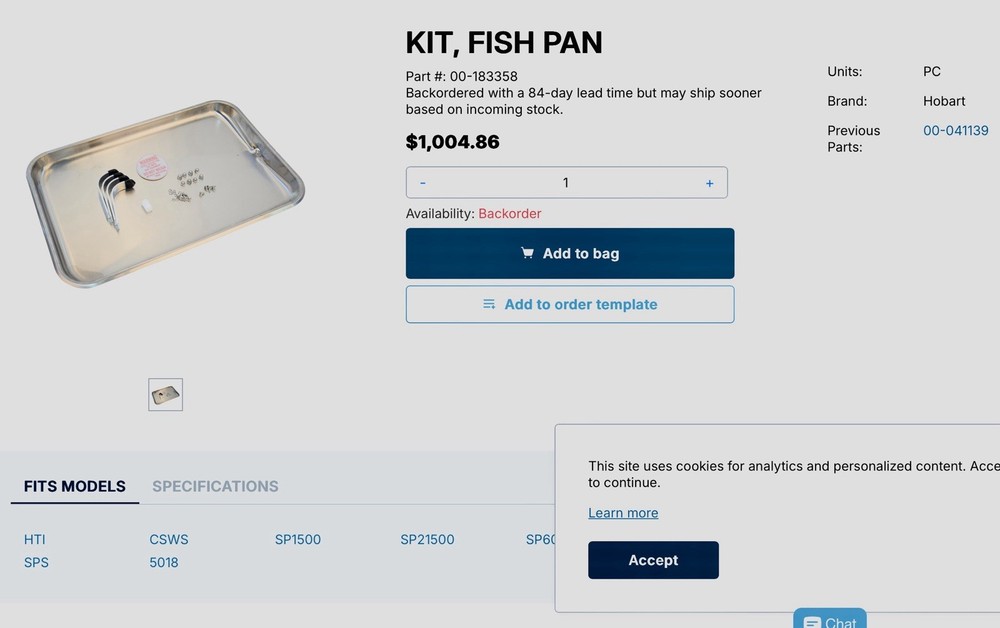The image size is (1000, 628).
Task: Click inside the quantity input field
Action: click(x=565, y=182)
